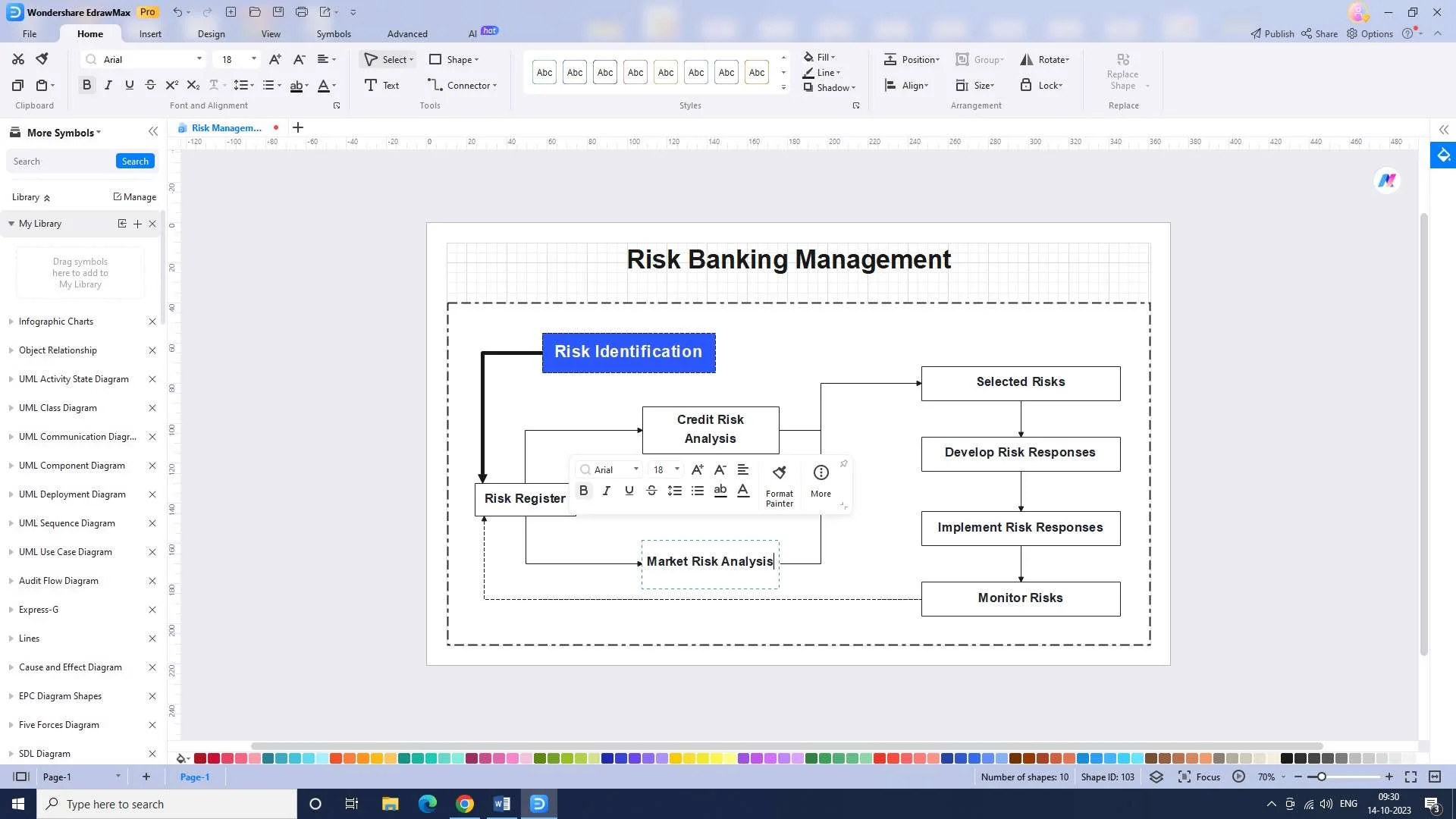
Task: Toggle Bold formatting on selected text
Action: 584,490
